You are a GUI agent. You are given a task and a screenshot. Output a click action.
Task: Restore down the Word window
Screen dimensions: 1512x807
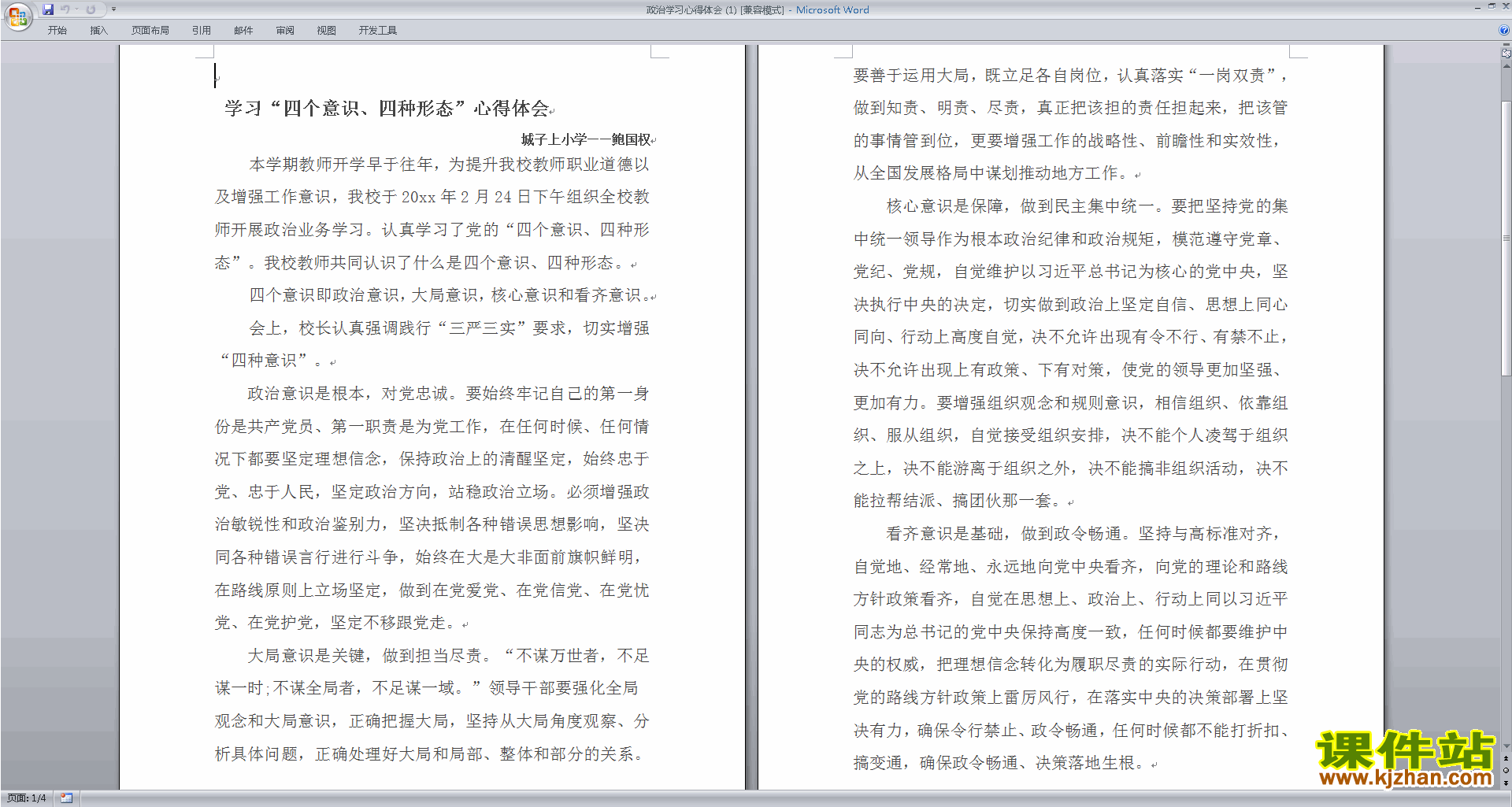1492,6
